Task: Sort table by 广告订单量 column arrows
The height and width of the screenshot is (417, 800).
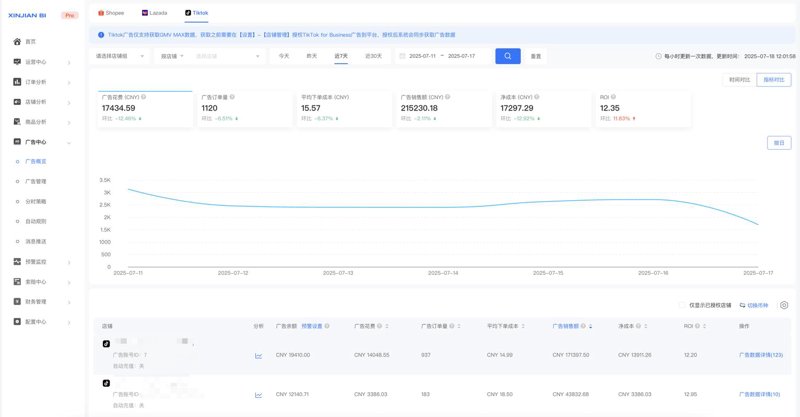Action: [x=459, y=326]
